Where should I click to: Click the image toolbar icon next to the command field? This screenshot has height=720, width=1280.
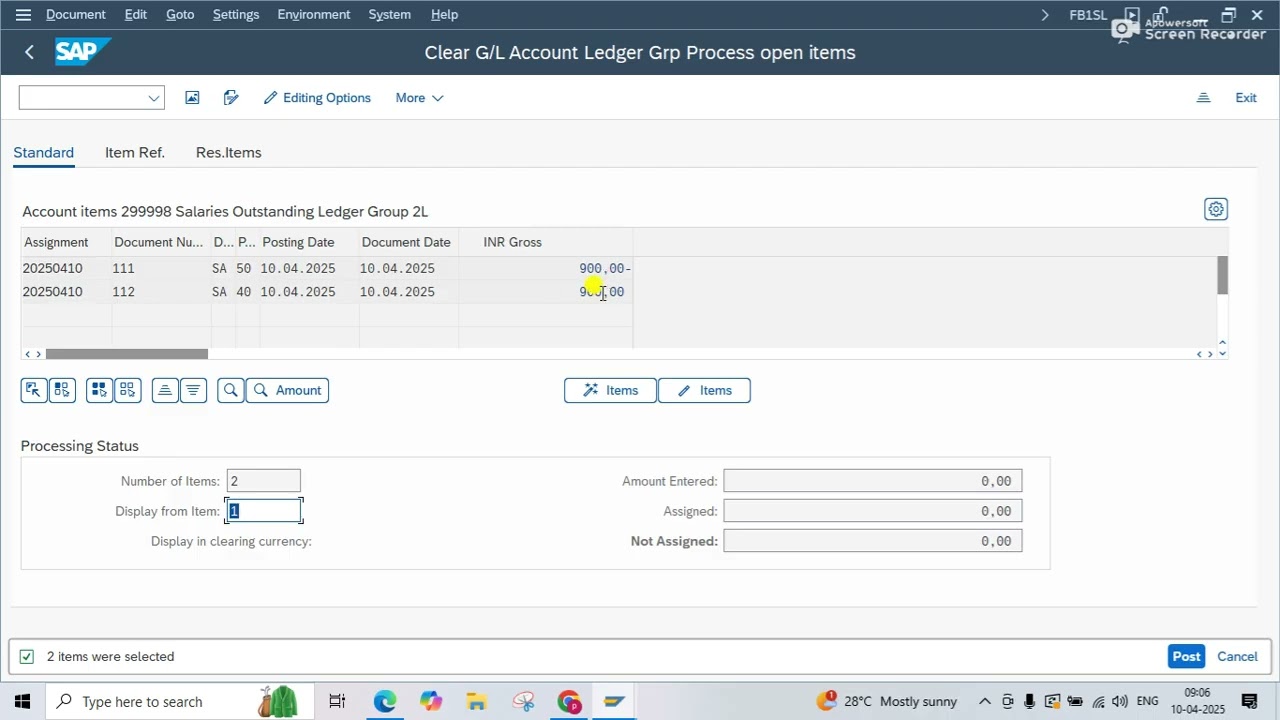click(192, 98)
